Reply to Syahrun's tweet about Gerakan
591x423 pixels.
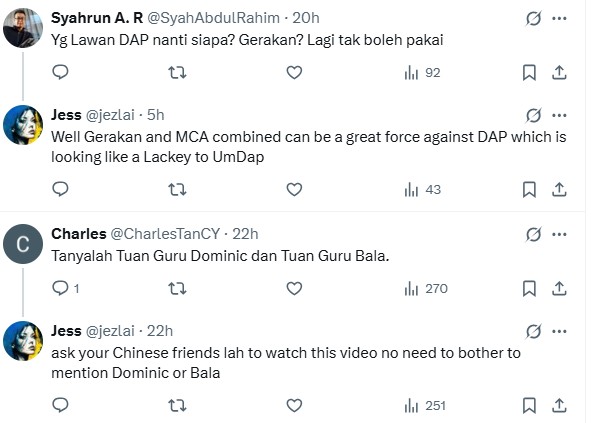coord(60,72)
